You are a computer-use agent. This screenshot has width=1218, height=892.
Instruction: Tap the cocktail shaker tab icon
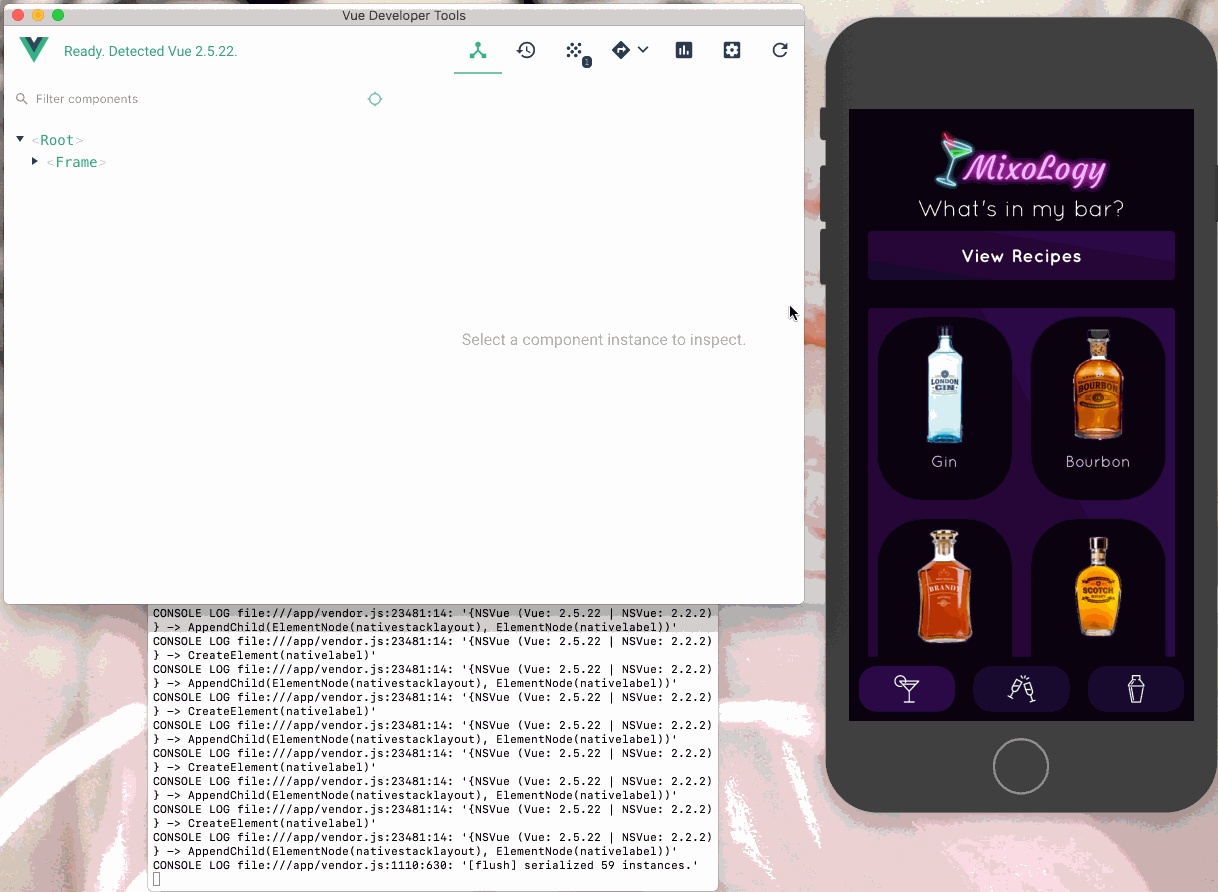tap(1136, 689)
